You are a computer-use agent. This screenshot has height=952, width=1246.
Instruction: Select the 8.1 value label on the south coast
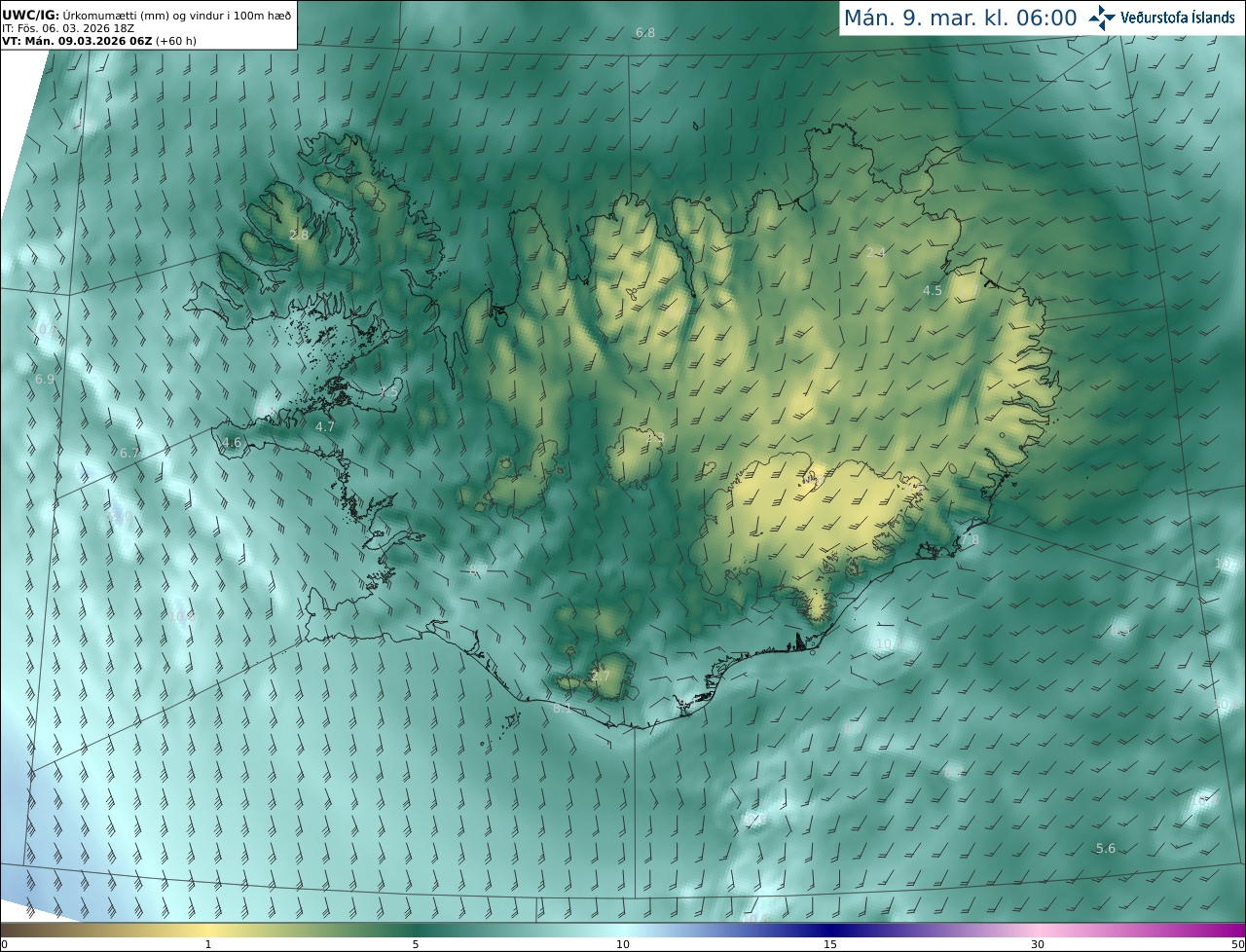[563, 708]
